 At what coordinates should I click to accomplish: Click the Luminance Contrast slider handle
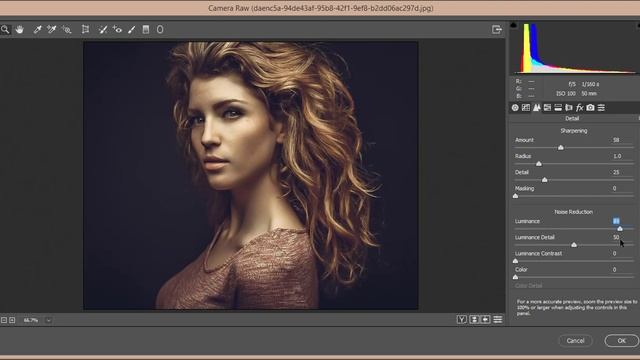point(516,261)
